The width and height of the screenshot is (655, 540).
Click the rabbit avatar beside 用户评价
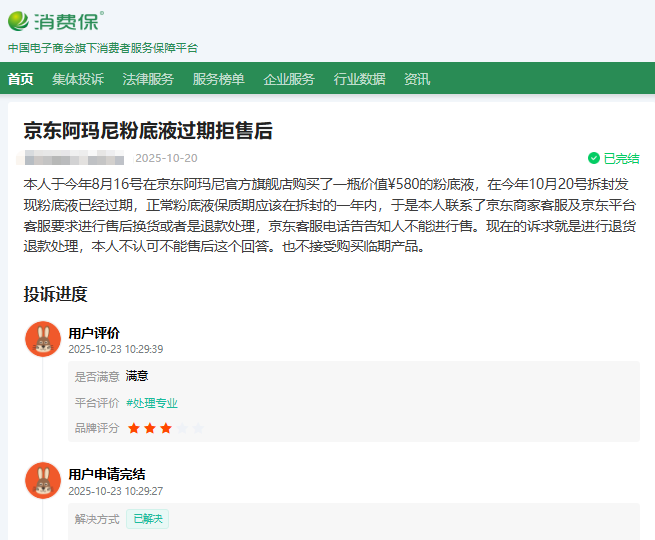[x=42, y=340]
